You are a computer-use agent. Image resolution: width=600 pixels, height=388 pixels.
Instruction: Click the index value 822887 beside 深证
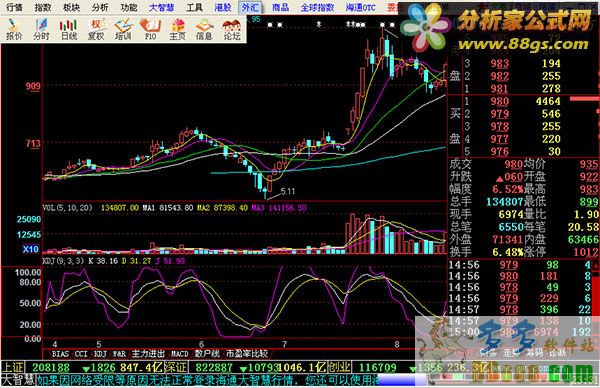(x=214, y=368)
